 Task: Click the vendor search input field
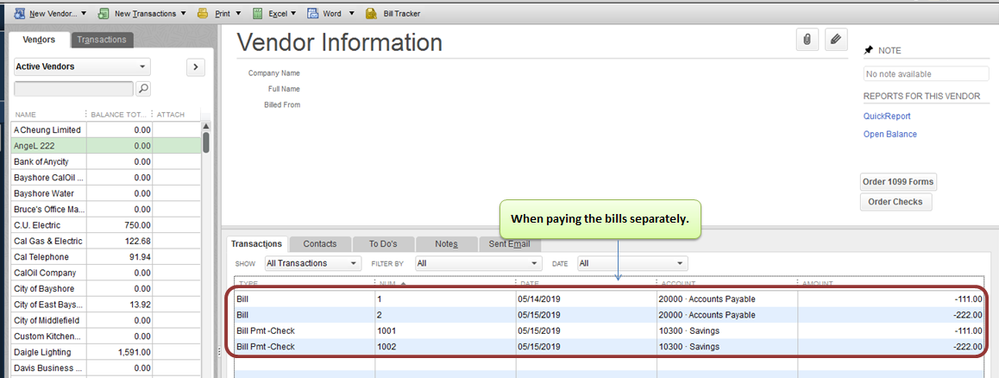74,89
